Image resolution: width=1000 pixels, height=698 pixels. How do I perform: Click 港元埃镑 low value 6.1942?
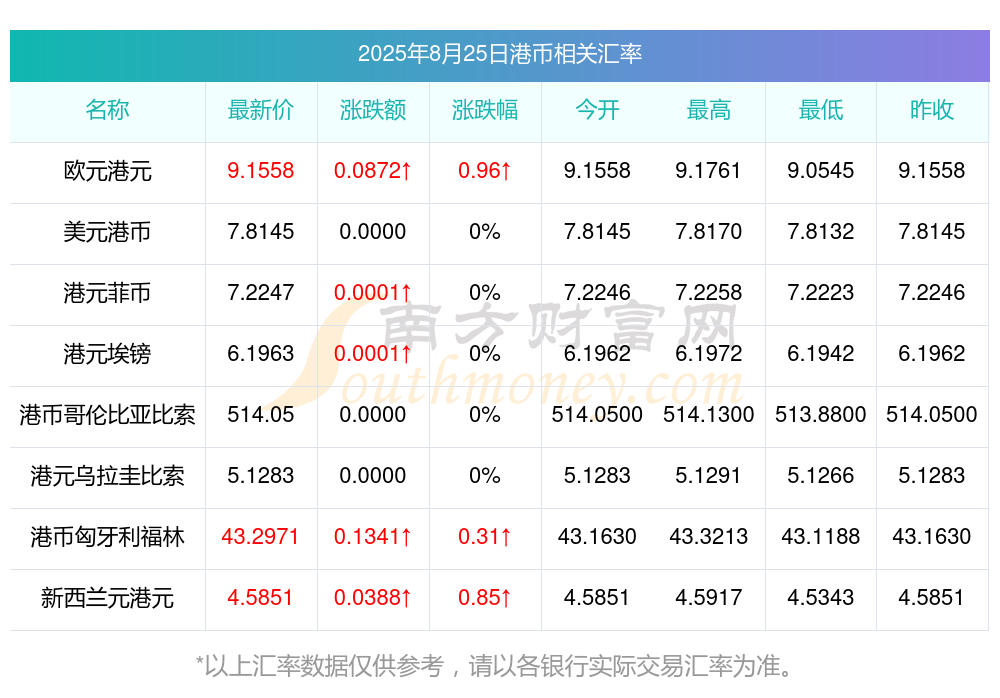coord(821,353)
